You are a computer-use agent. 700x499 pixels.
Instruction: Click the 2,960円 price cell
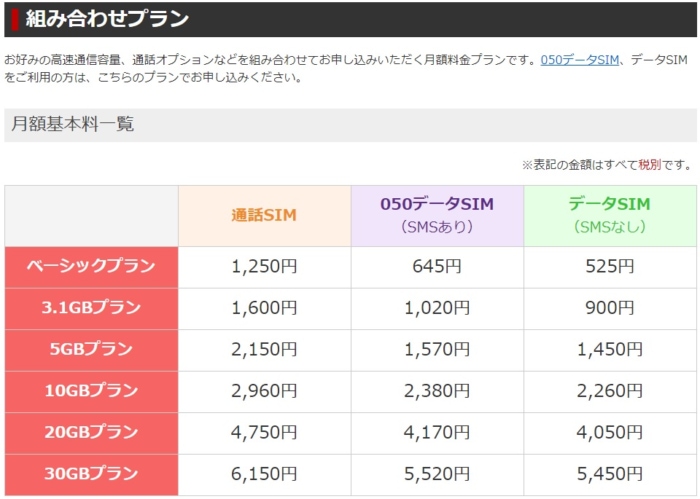[x=264, y=391]
